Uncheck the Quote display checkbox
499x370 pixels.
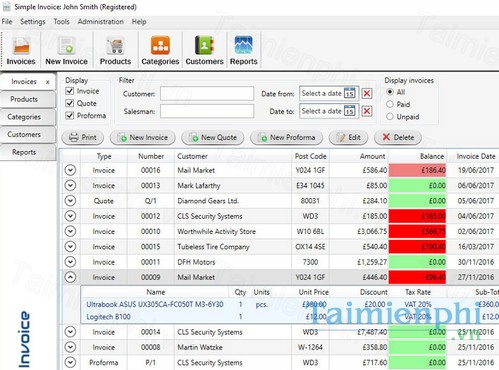(70, 103)
